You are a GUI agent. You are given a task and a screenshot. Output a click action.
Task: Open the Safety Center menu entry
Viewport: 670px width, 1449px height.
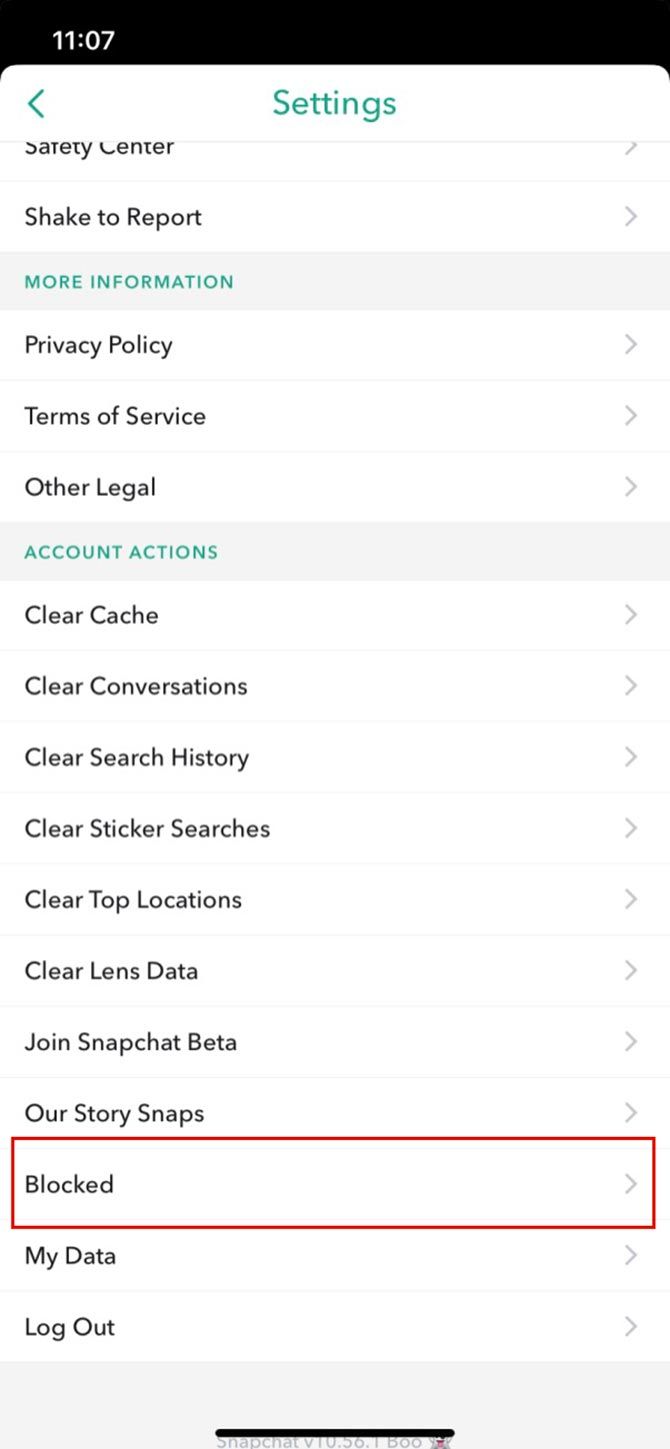point(335,146)
